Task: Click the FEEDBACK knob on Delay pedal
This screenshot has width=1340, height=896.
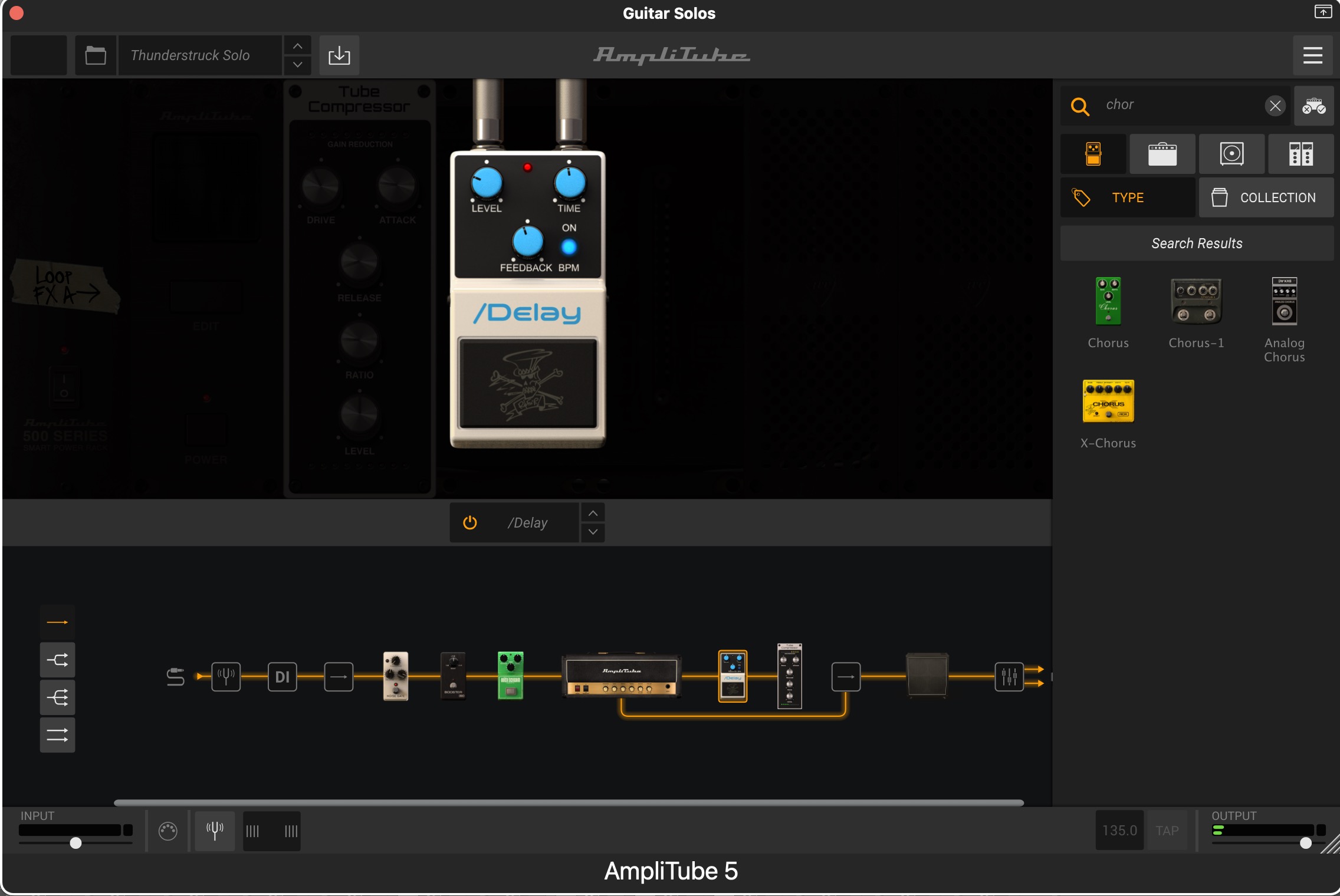Action: (528, 242)
